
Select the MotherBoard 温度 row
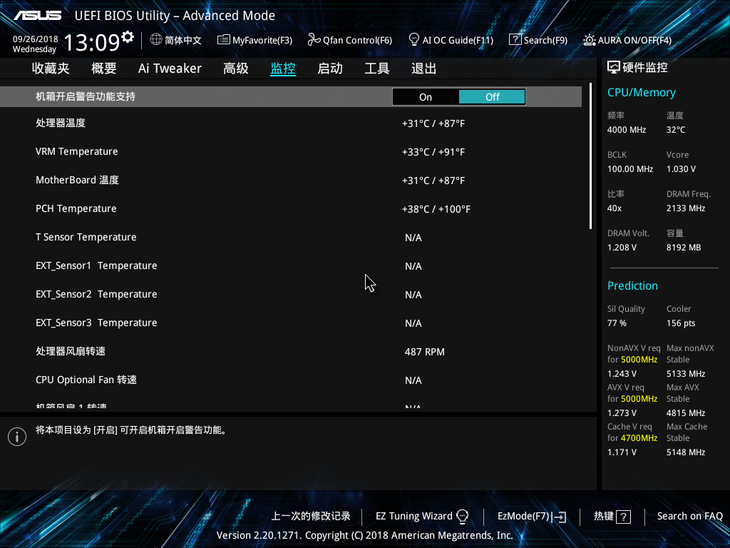click(x=291, y=180)
